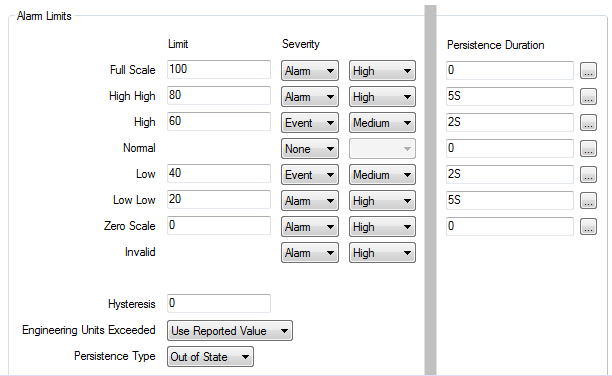This screenshot has width=612, height=376.
Task: Click the Zero Scale persistence ellipsis button
Action: point(588,226)
